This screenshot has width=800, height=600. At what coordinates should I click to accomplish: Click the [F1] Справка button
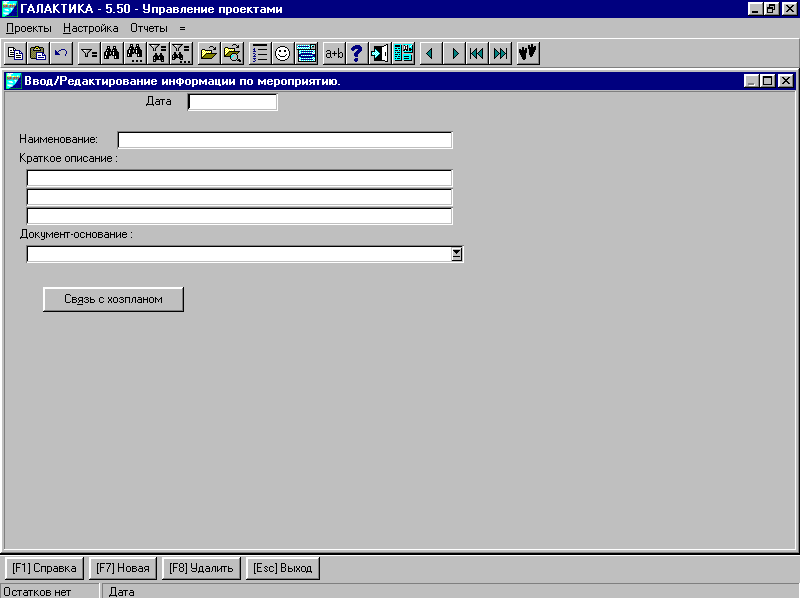tap(44, 568)
